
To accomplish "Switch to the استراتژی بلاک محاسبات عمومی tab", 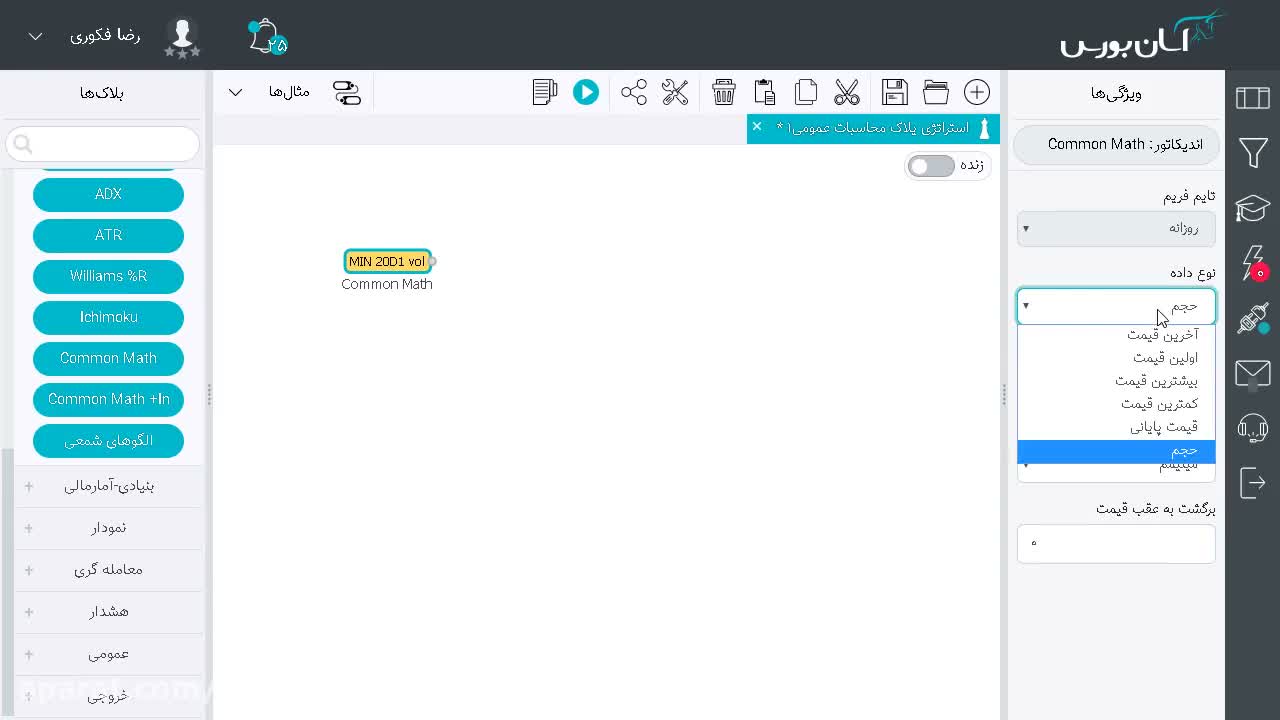I will (x=874, y=128).
